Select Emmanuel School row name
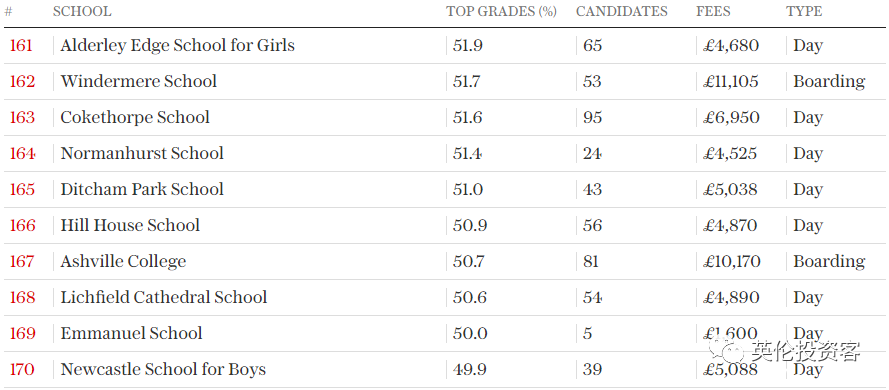The width and height of the screenshot is (889, 390). (132, 333)
